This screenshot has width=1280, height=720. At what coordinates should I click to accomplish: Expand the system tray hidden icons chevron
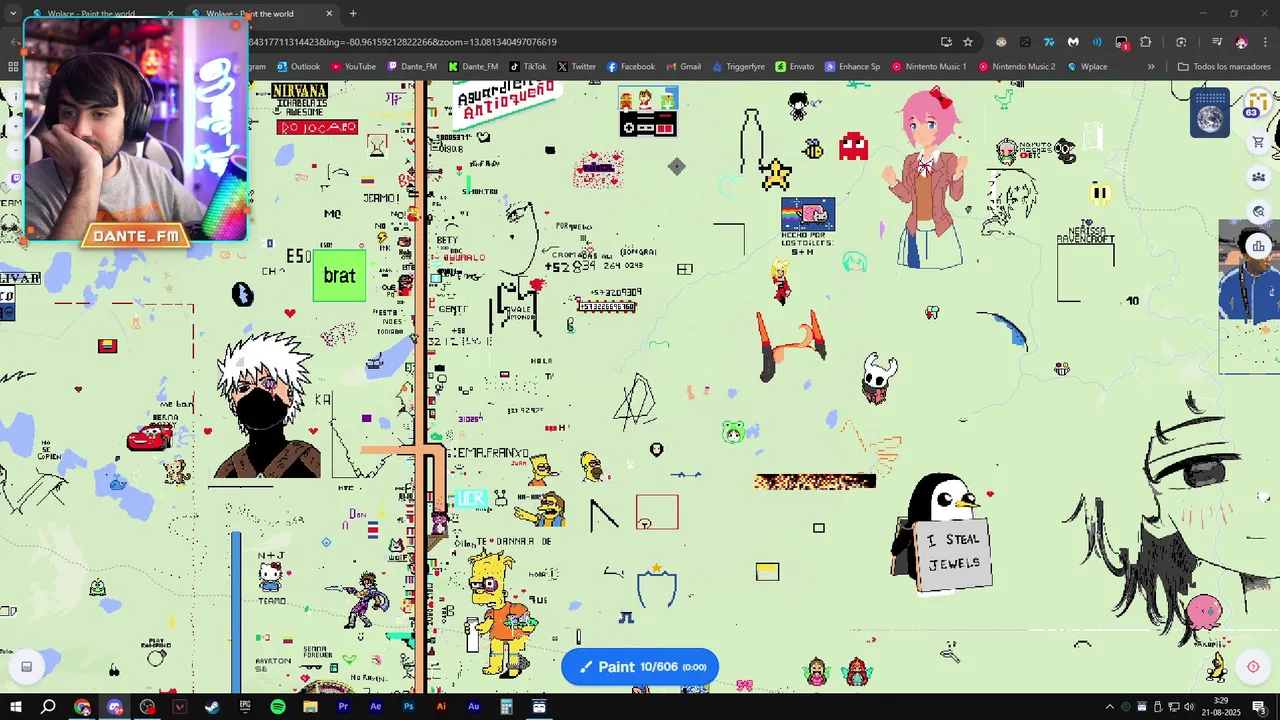(1109, 707)
